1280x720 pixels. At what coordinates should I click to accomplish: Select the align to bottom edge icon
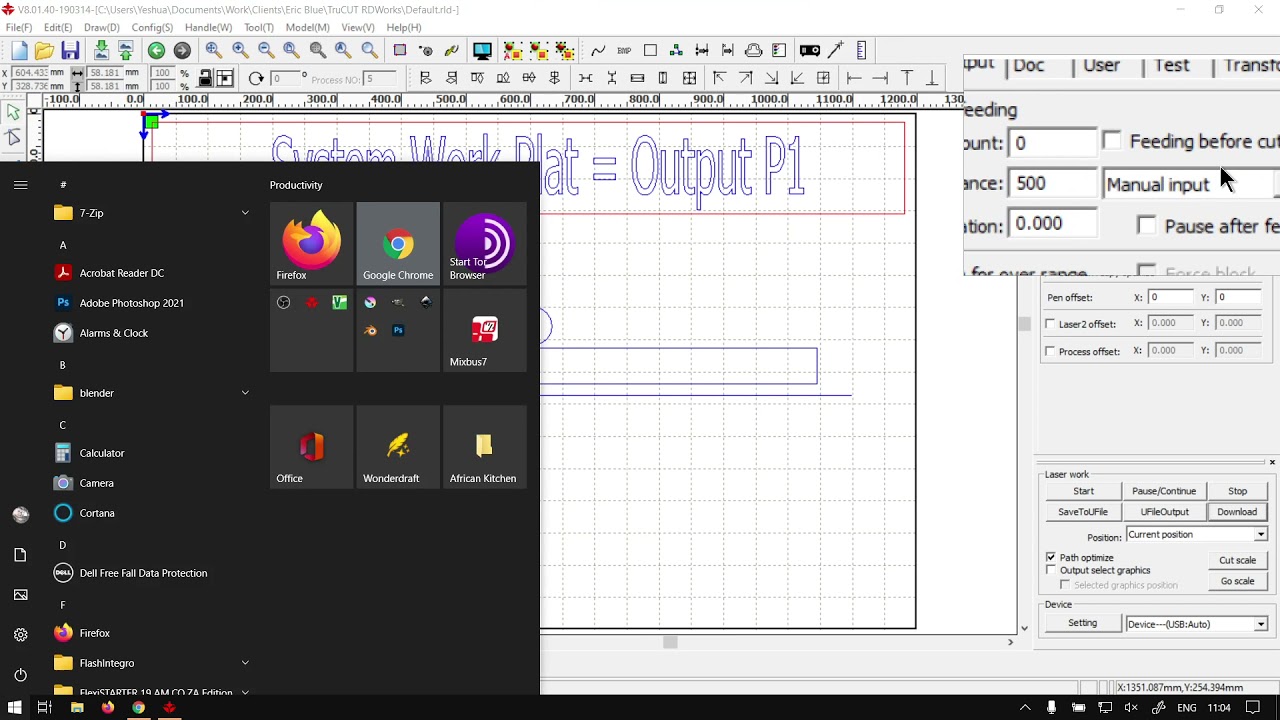[x=933, y=78]
